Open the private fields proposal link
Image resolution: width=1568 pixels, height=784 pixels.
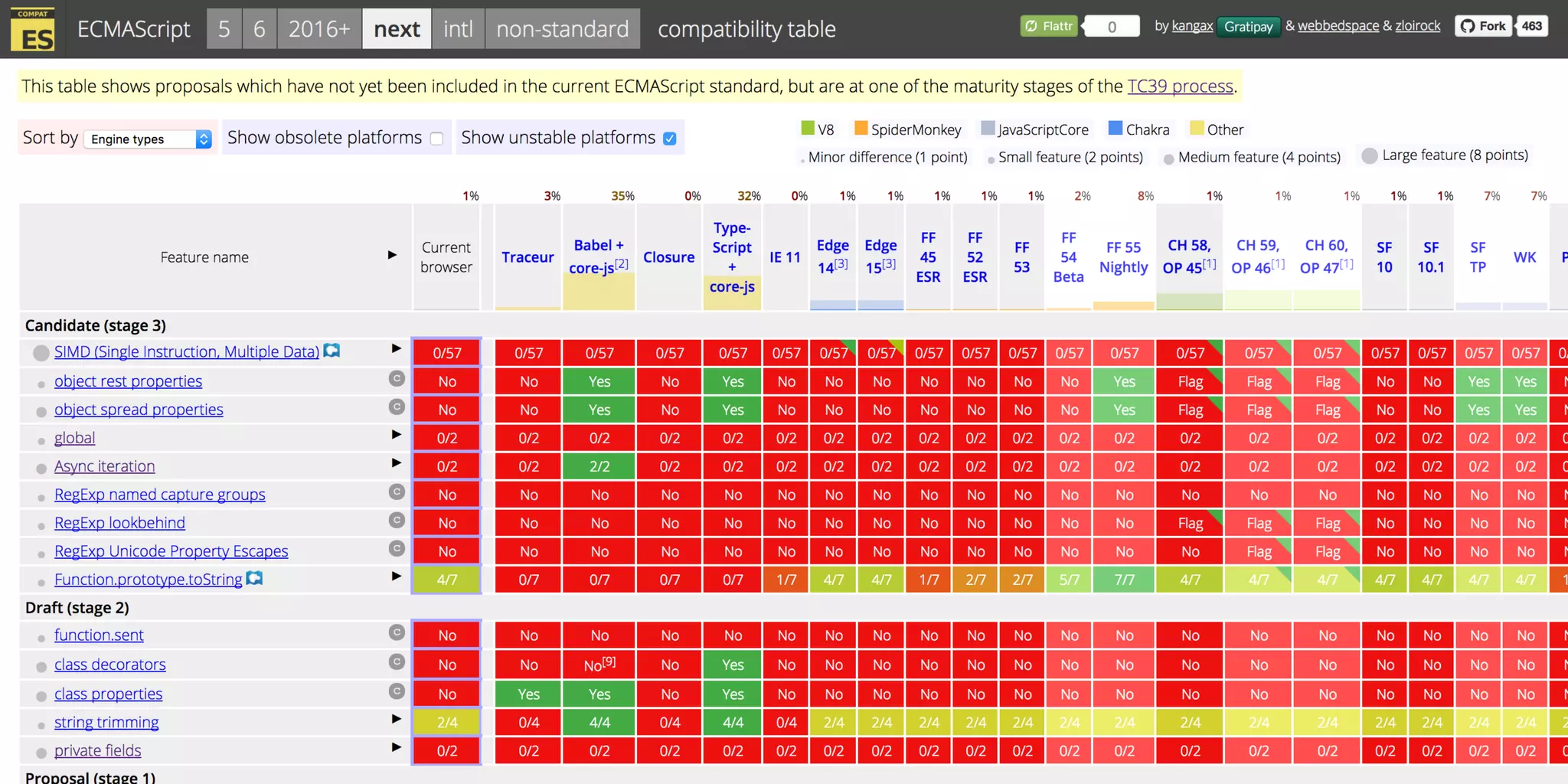(x=97, y=750)
